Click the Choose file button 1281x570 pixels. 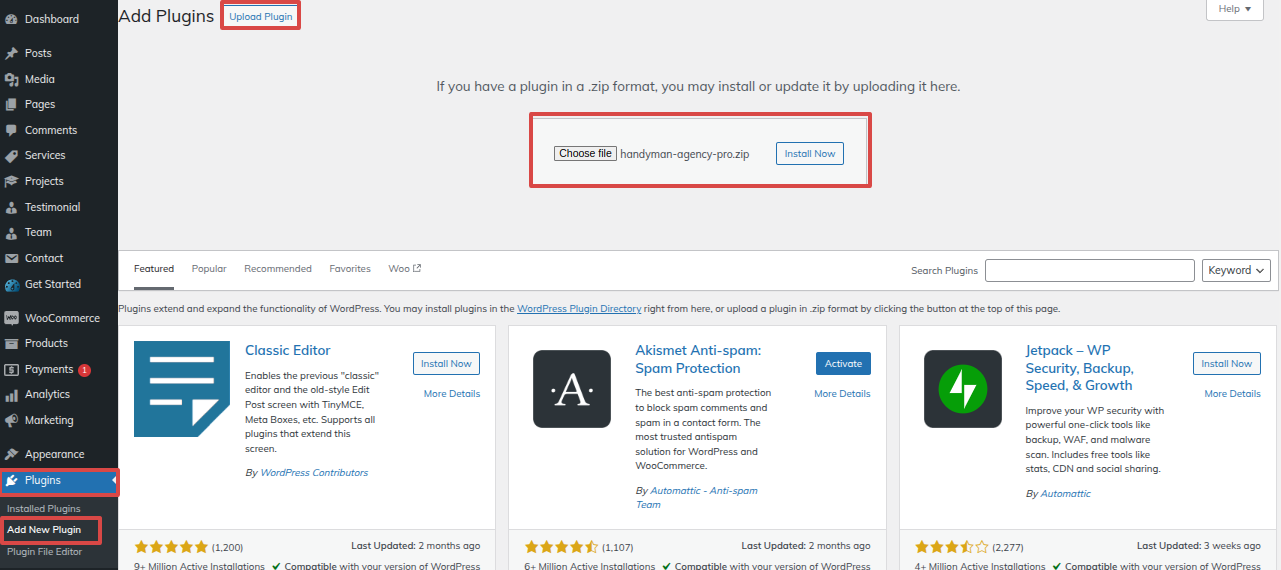point(585,153)
